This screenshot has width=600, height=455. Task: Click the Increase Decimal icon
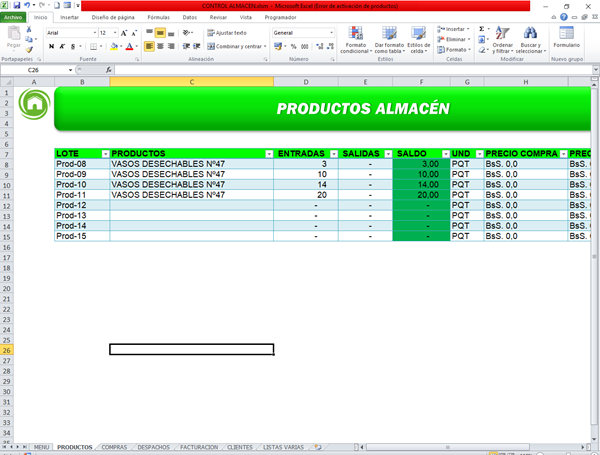(320, 47)
